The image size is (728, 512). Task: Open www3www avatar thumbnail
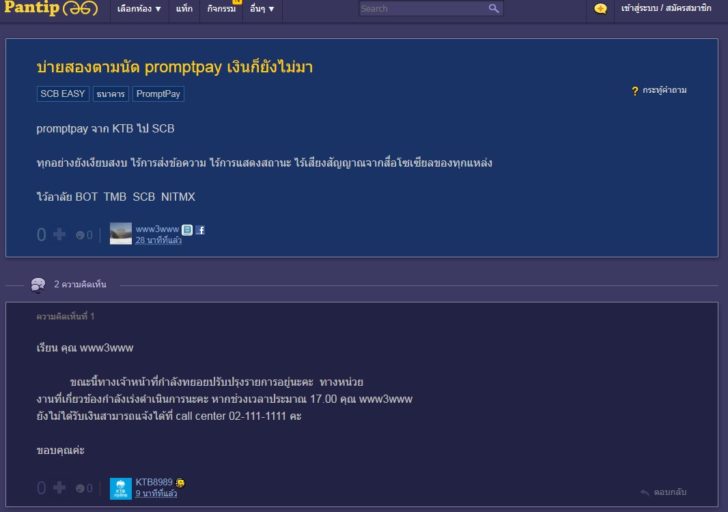[121, 233]
